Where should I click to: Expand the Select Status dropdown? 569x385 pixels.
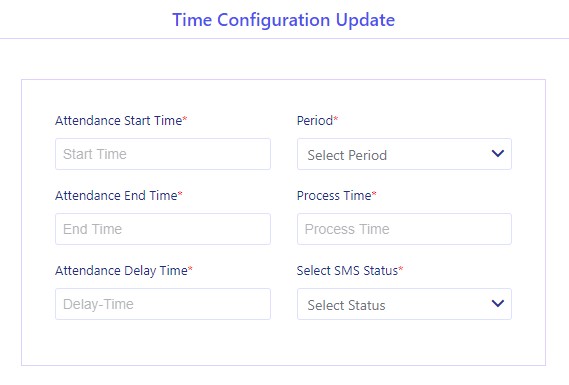click(x=404, y=304)
